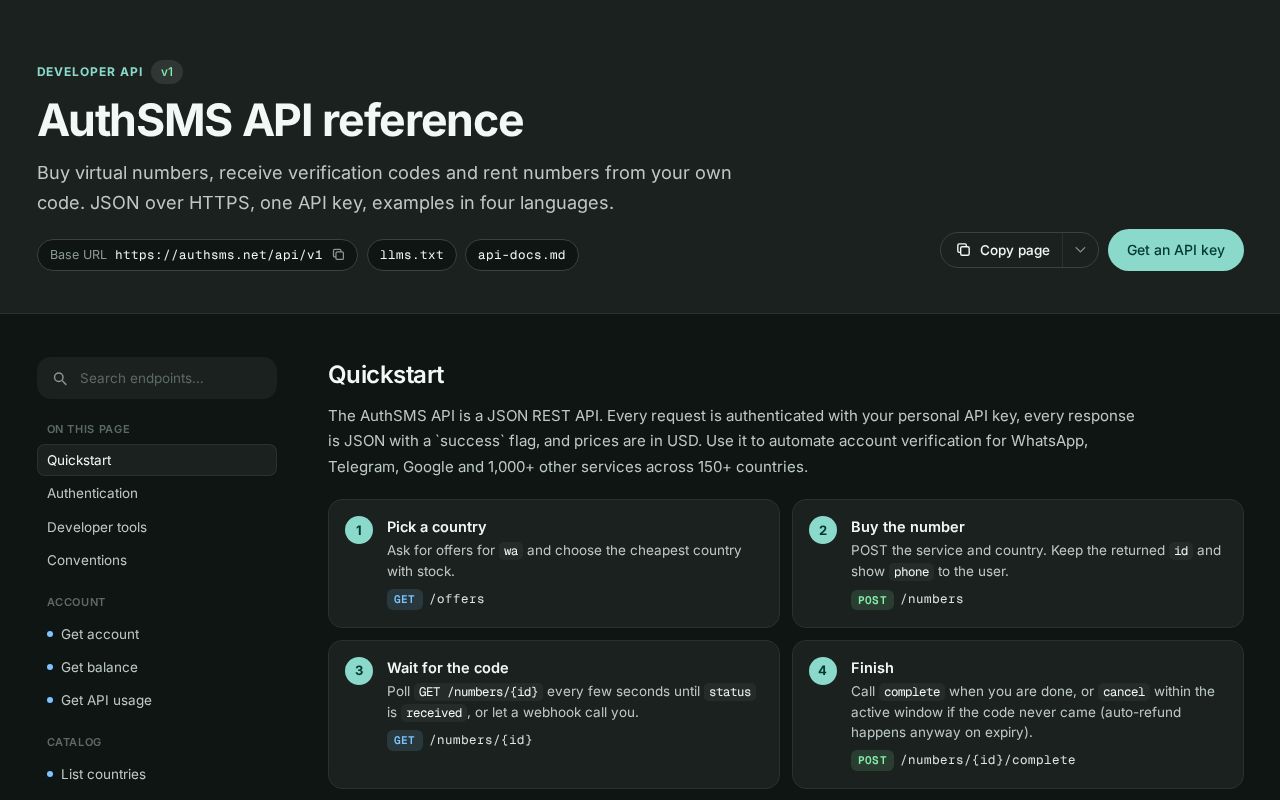Focus the Search endpoints field

157,378
